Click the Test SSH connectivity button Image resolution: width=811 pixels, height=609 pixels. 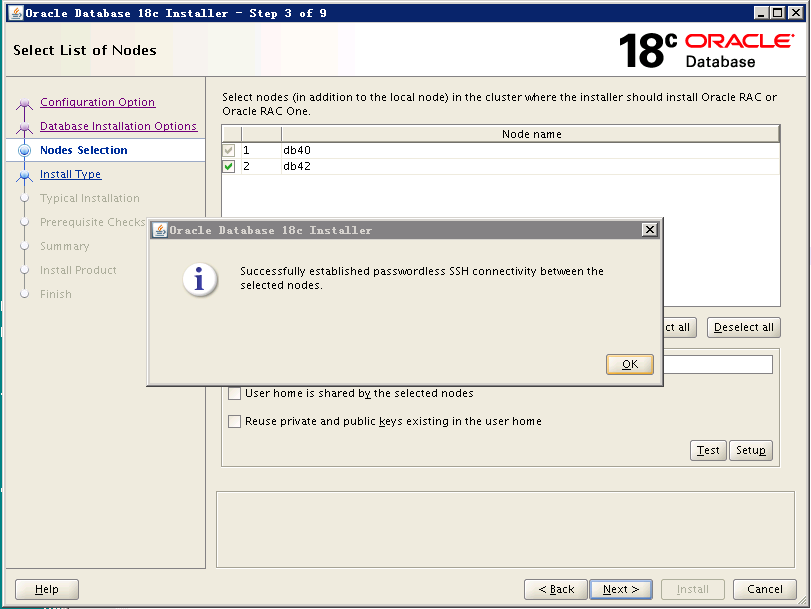(708, 450)
